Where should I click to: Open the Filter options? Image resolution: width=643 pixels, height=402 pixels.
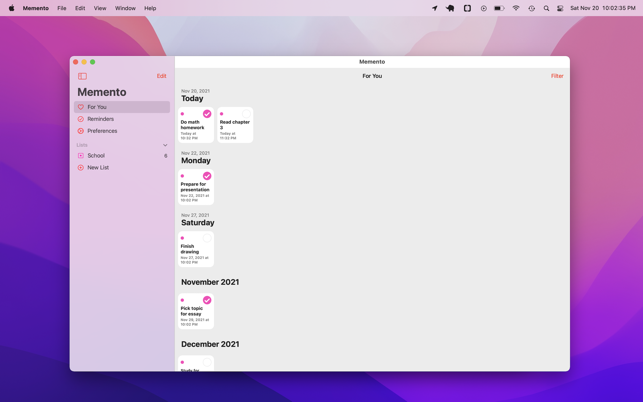pos(556,76)
